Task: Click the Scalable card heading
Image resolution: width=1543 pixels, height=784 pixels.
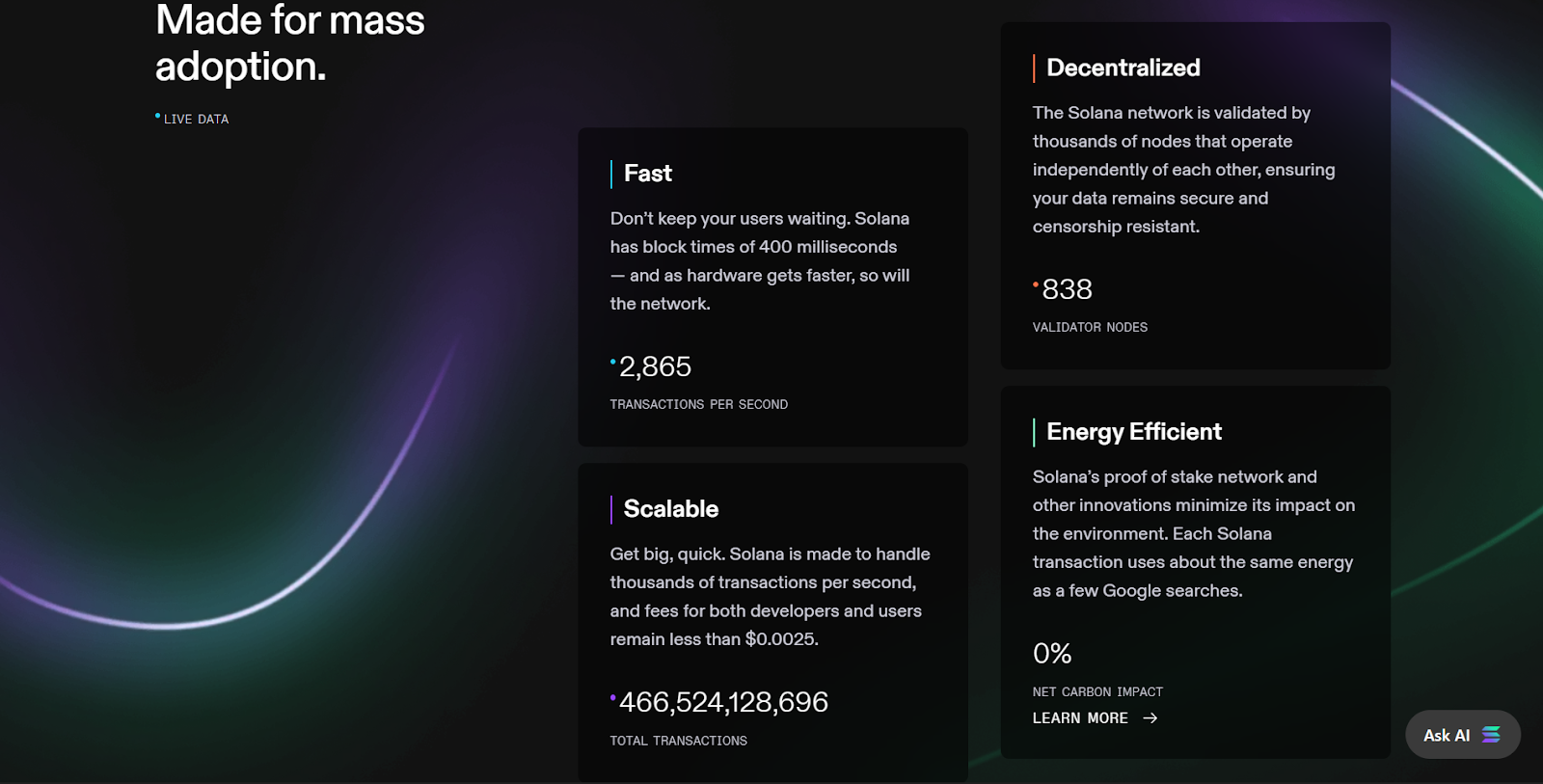Action: (671, 509)
